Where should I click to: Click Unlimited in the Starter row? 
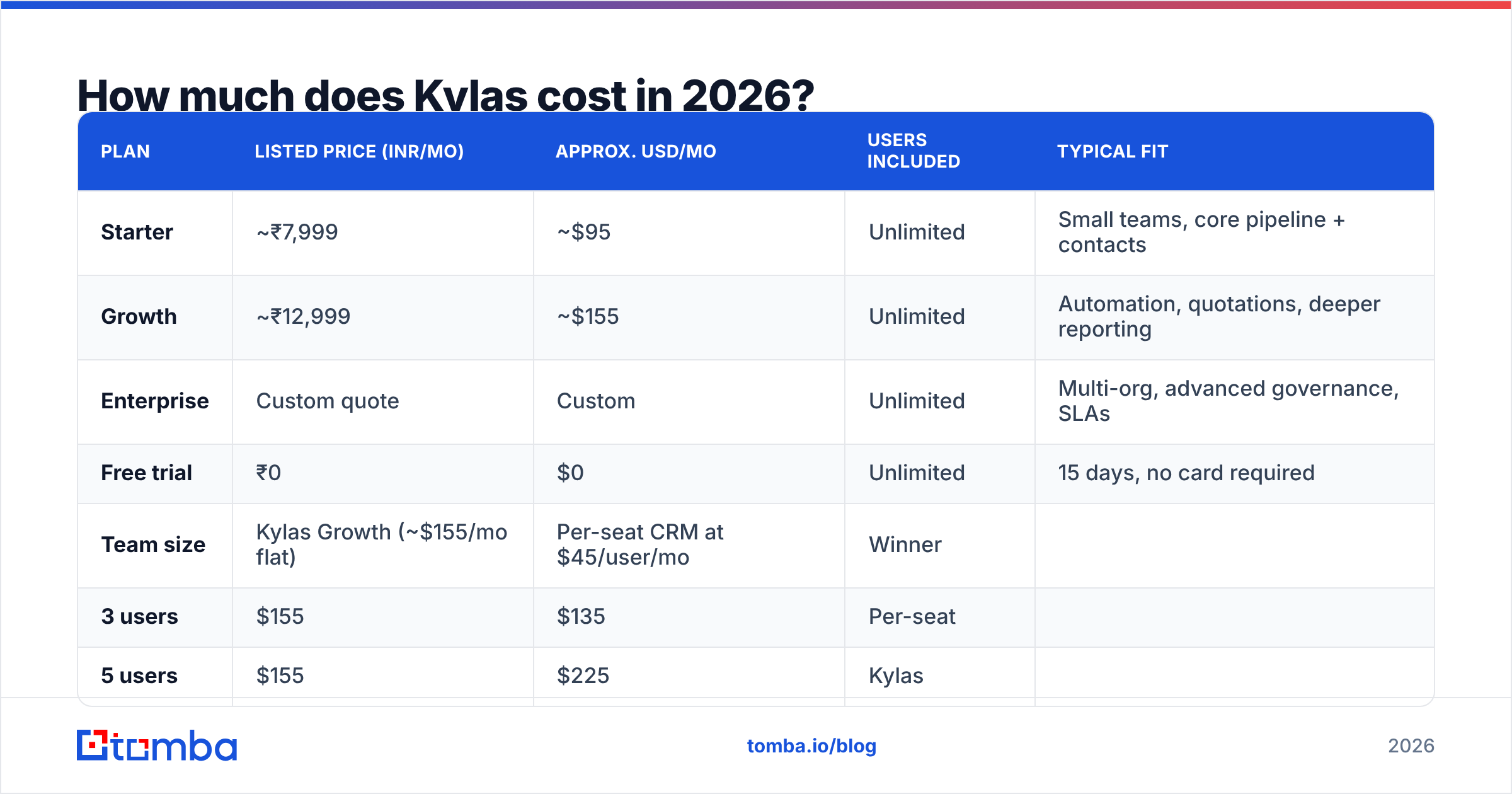click(917, 232)
